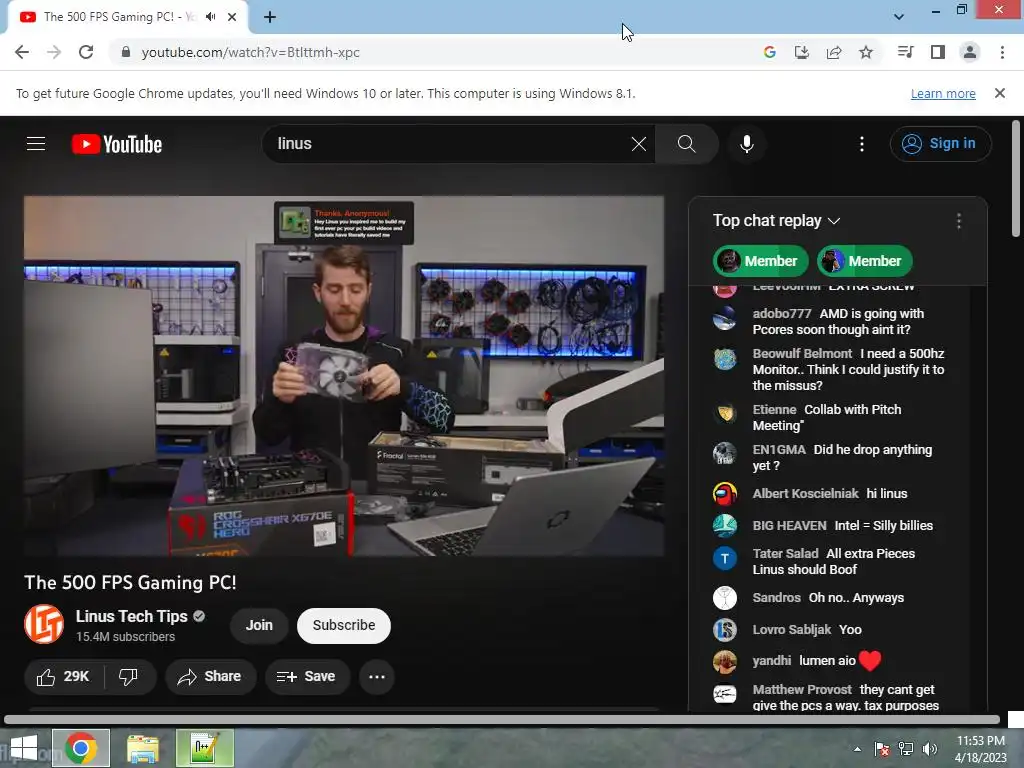Image resolution: width=1024 pixels, height=768 pixels.
Task: Click the Sign in button
Action: click(x=940, y=144)
